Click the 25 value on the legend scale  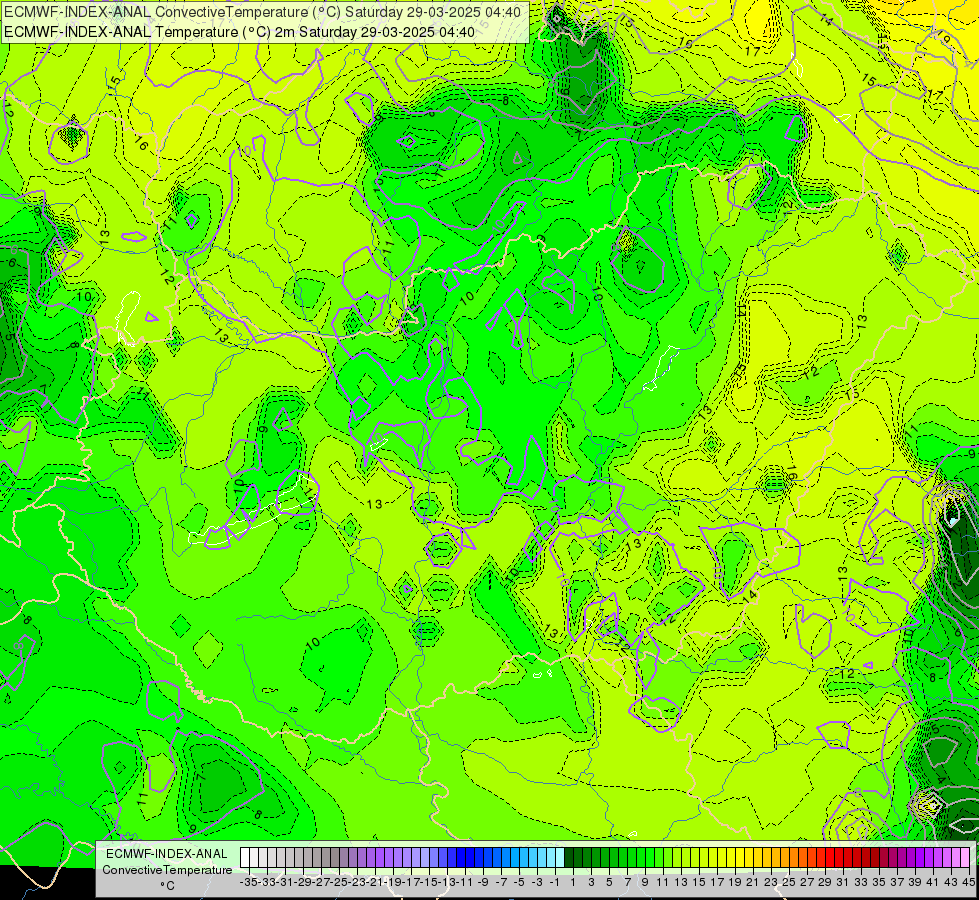pyautogui.click(x=789, y=882)
